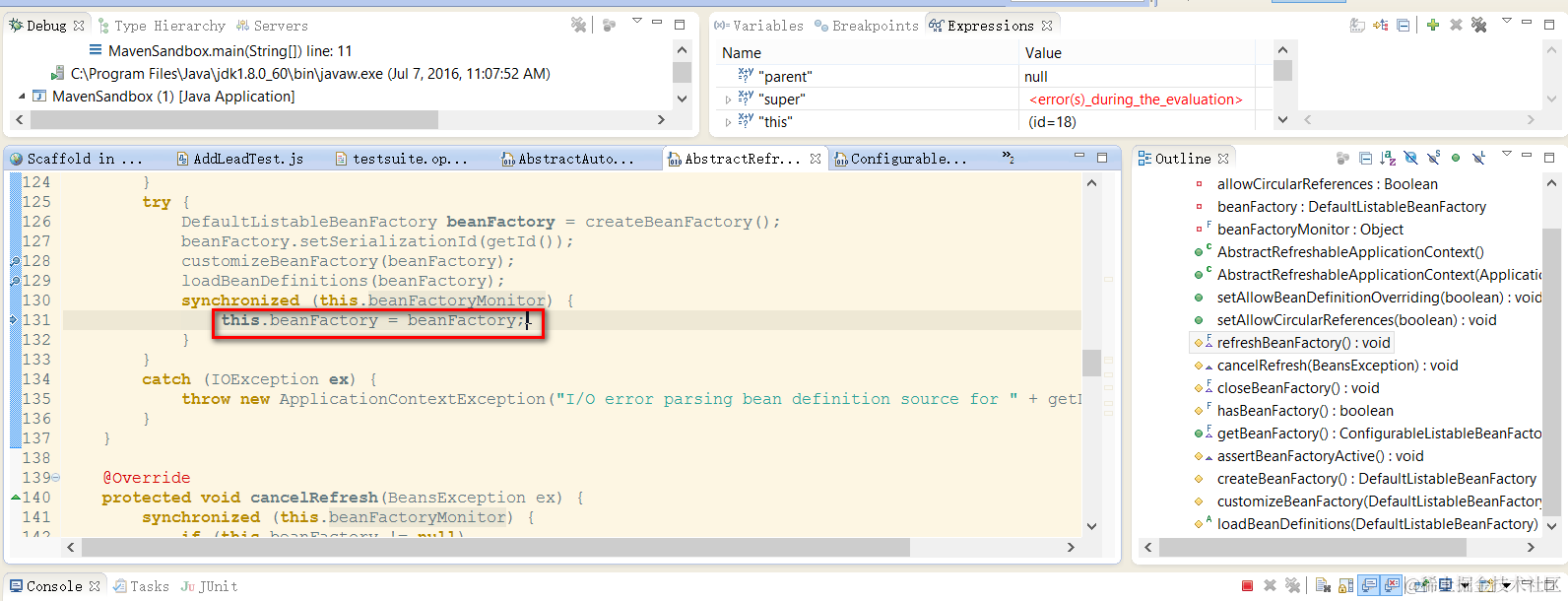Toggle Hide Non-Public Members in Outline
The width and height of the screenshot is (1568, 601).
pyautogui.click(x=1456, y=158)
